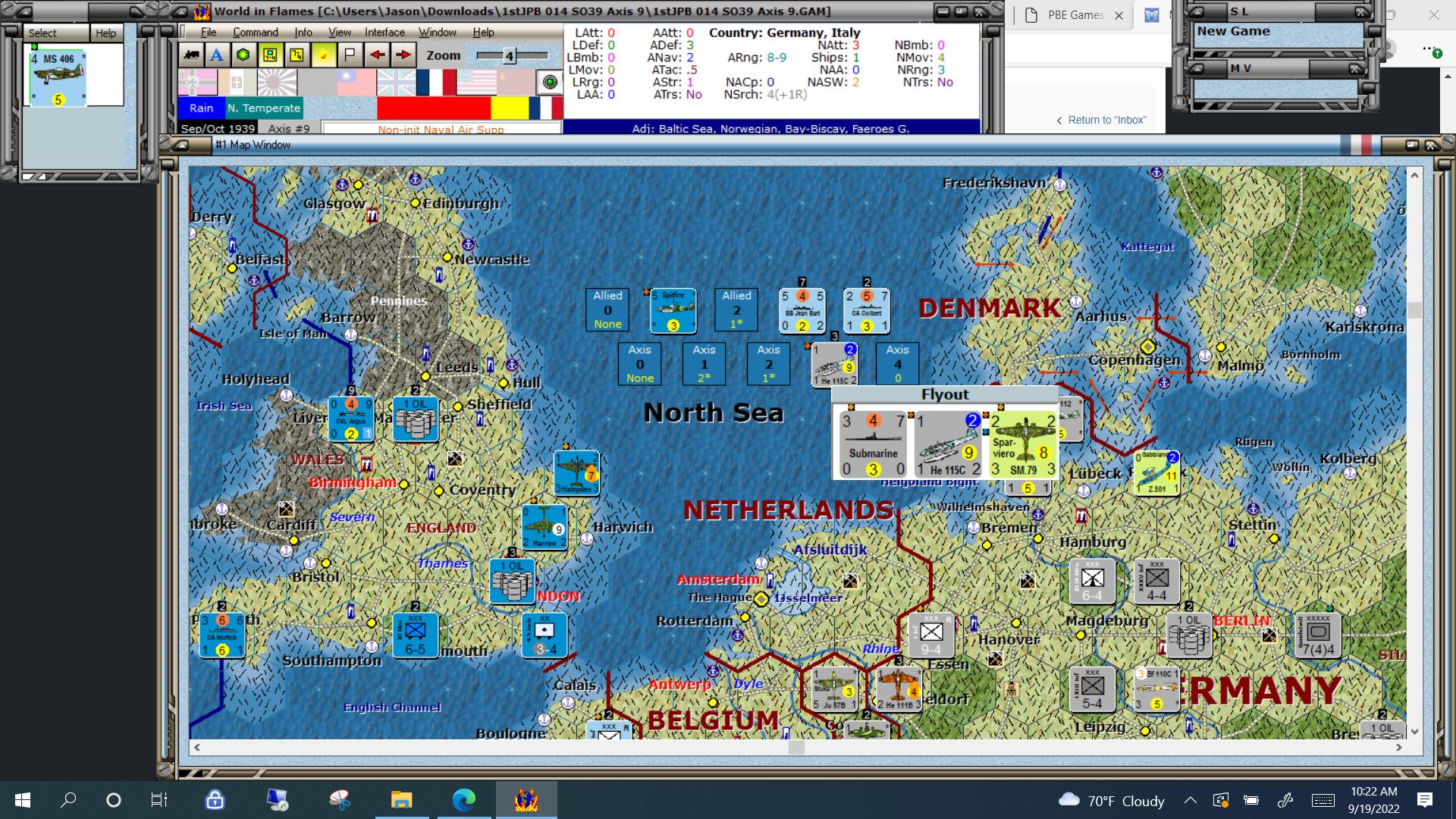Select the Italian flag in country bar

coord(237,82)
